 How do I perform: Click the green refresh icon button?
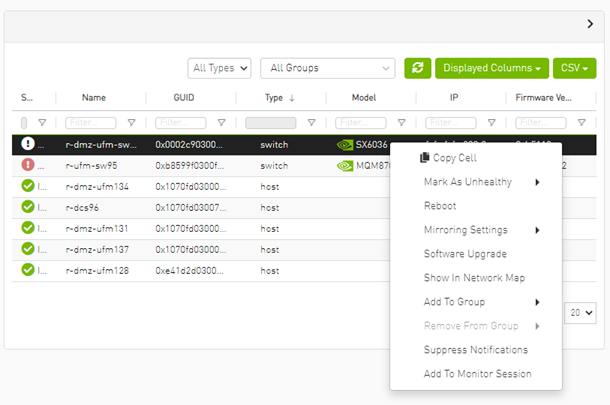[417, 68]
